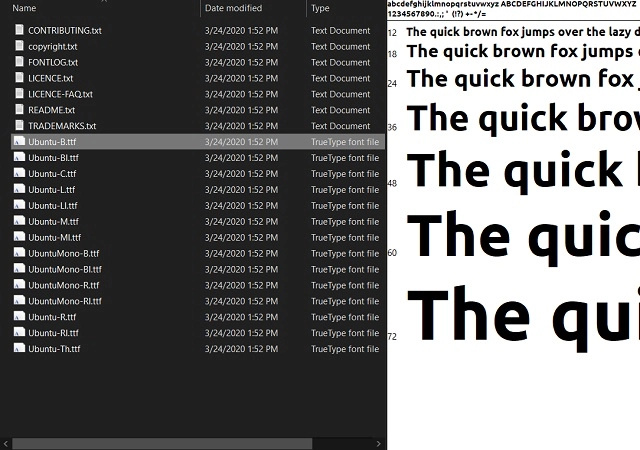Select Ubuntu-MI.ttf in the file list

coord(54,237)
